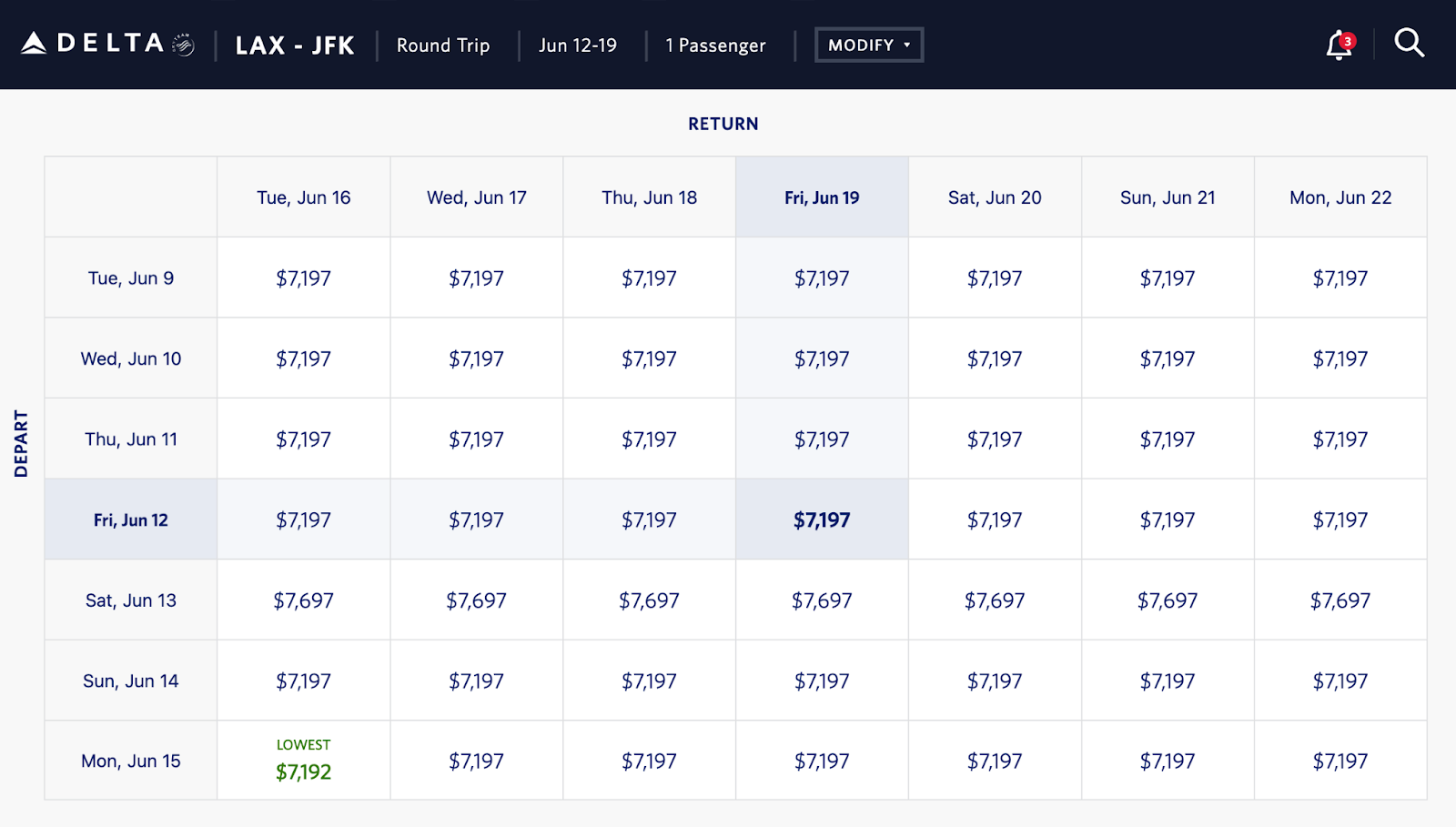Click the 1 Passenger text in header
This screenshot has height=827, width=1456.
click(x=715, y=45)
